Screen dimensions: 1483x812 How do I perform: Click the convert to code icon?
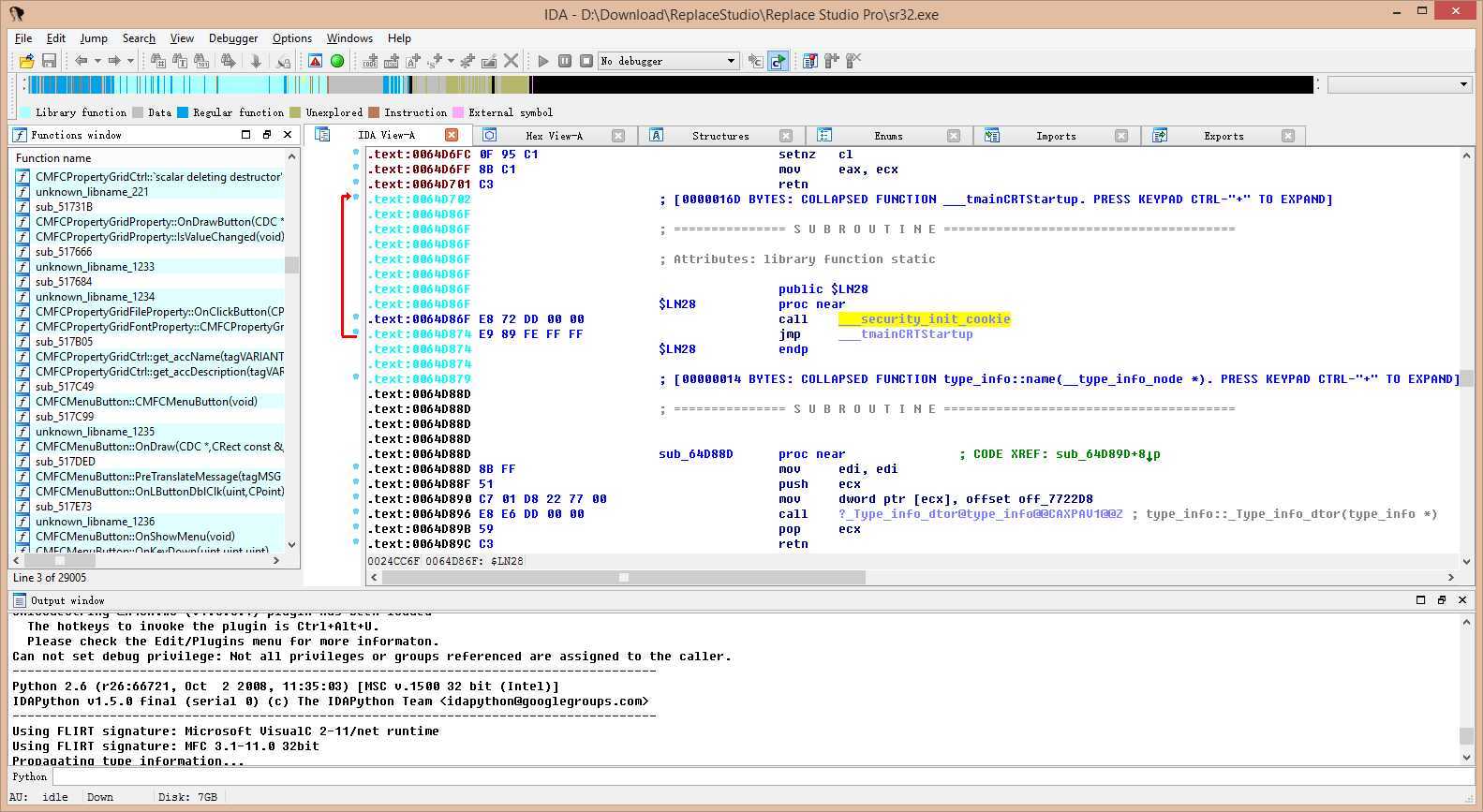(x=370, y=61)
